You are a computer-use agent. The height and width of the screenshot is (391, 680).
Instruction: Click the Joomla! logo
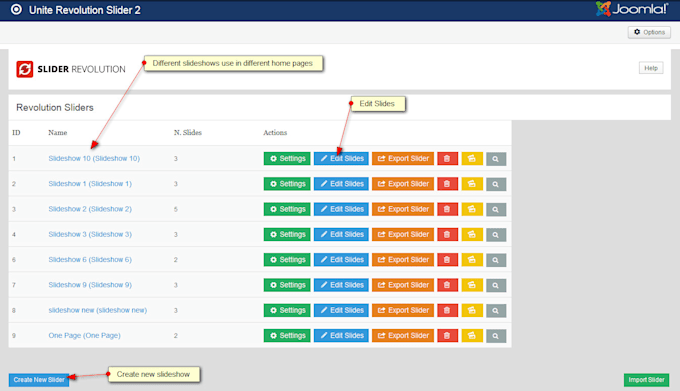631,9
